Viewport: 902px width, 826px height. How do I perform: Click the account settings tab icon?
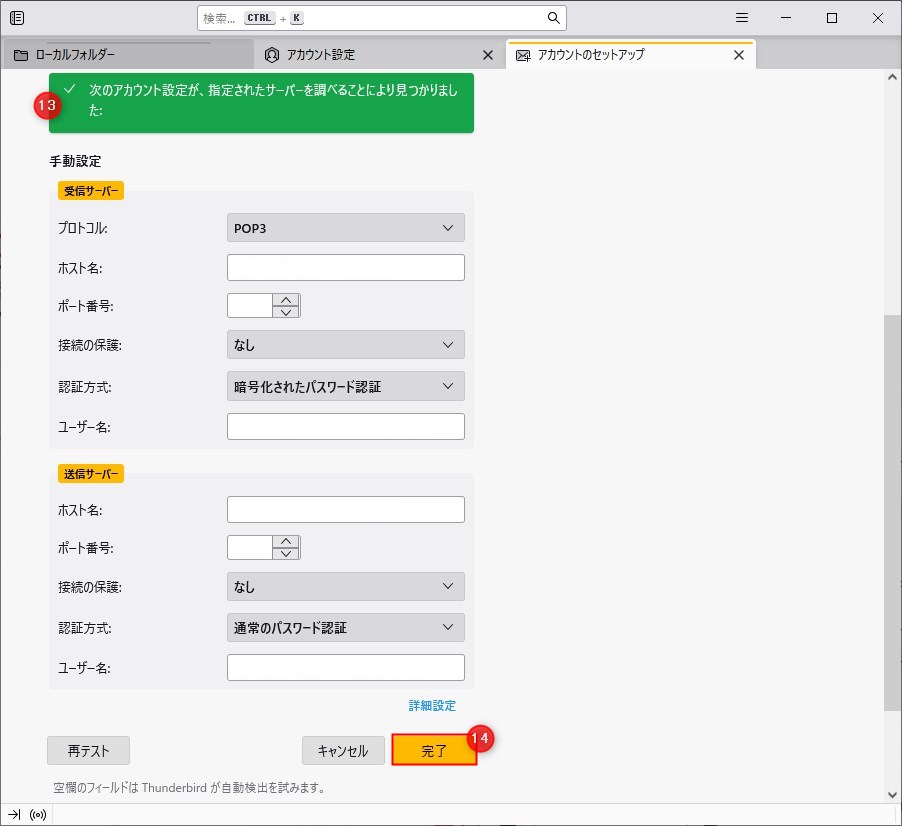pos(272,55)
